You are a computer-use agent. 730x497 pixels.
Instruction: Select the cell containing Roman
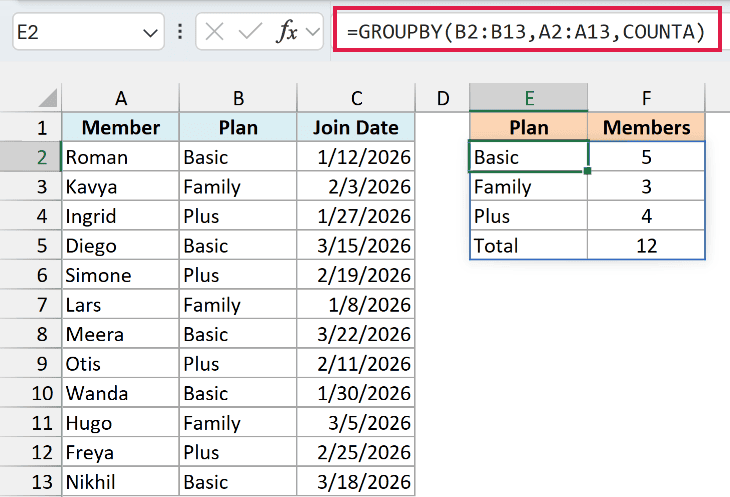[121, 157]
